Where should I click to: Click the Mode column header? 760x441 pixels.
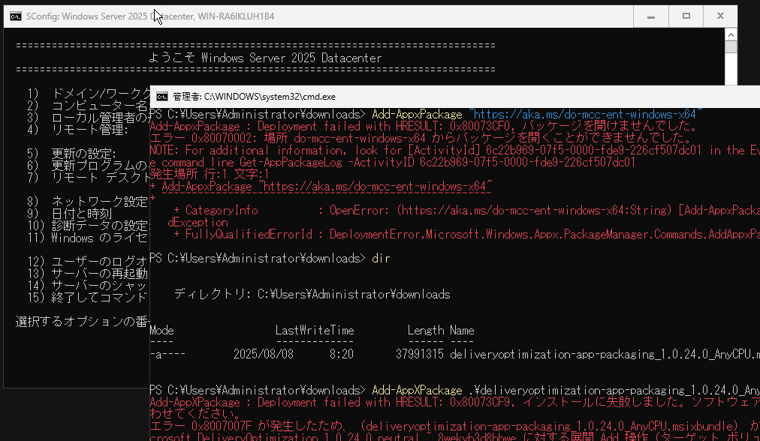coord(162,331)
